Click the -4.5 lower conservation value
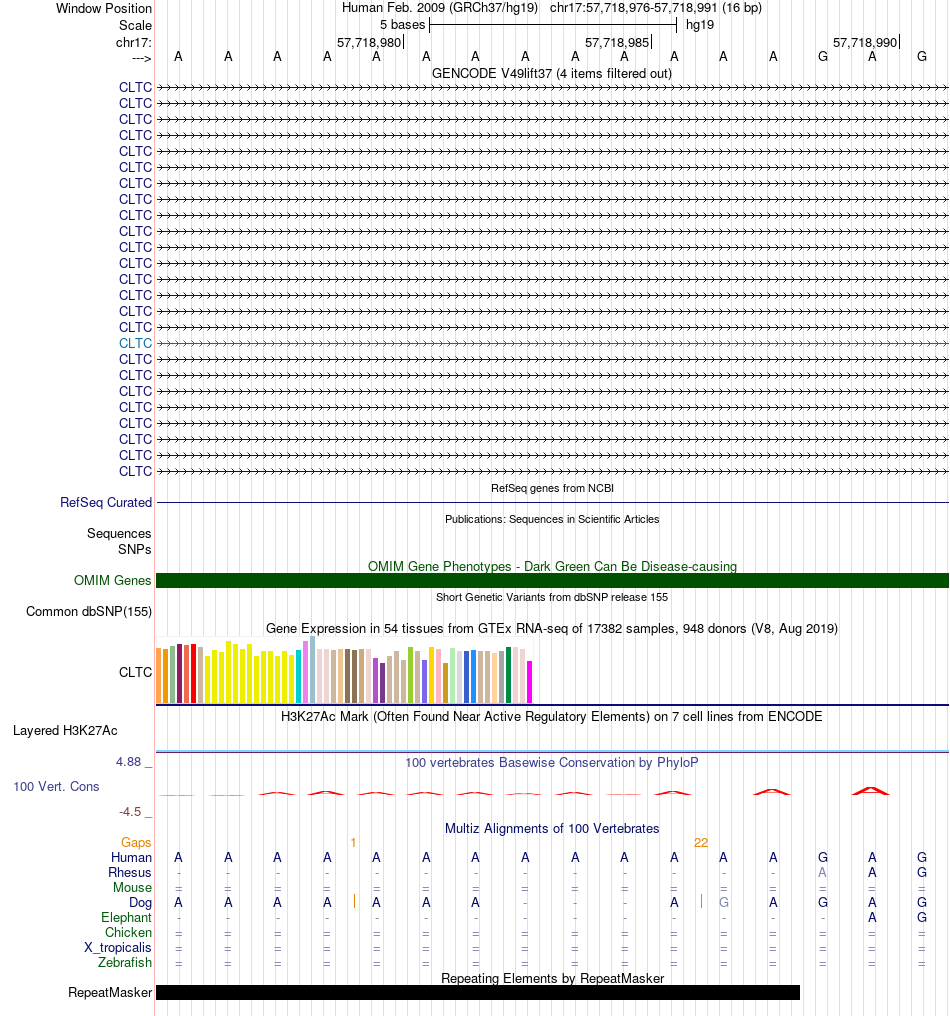Image resolution: width=950 pixels, height=1016 pixels. [130, 812]
